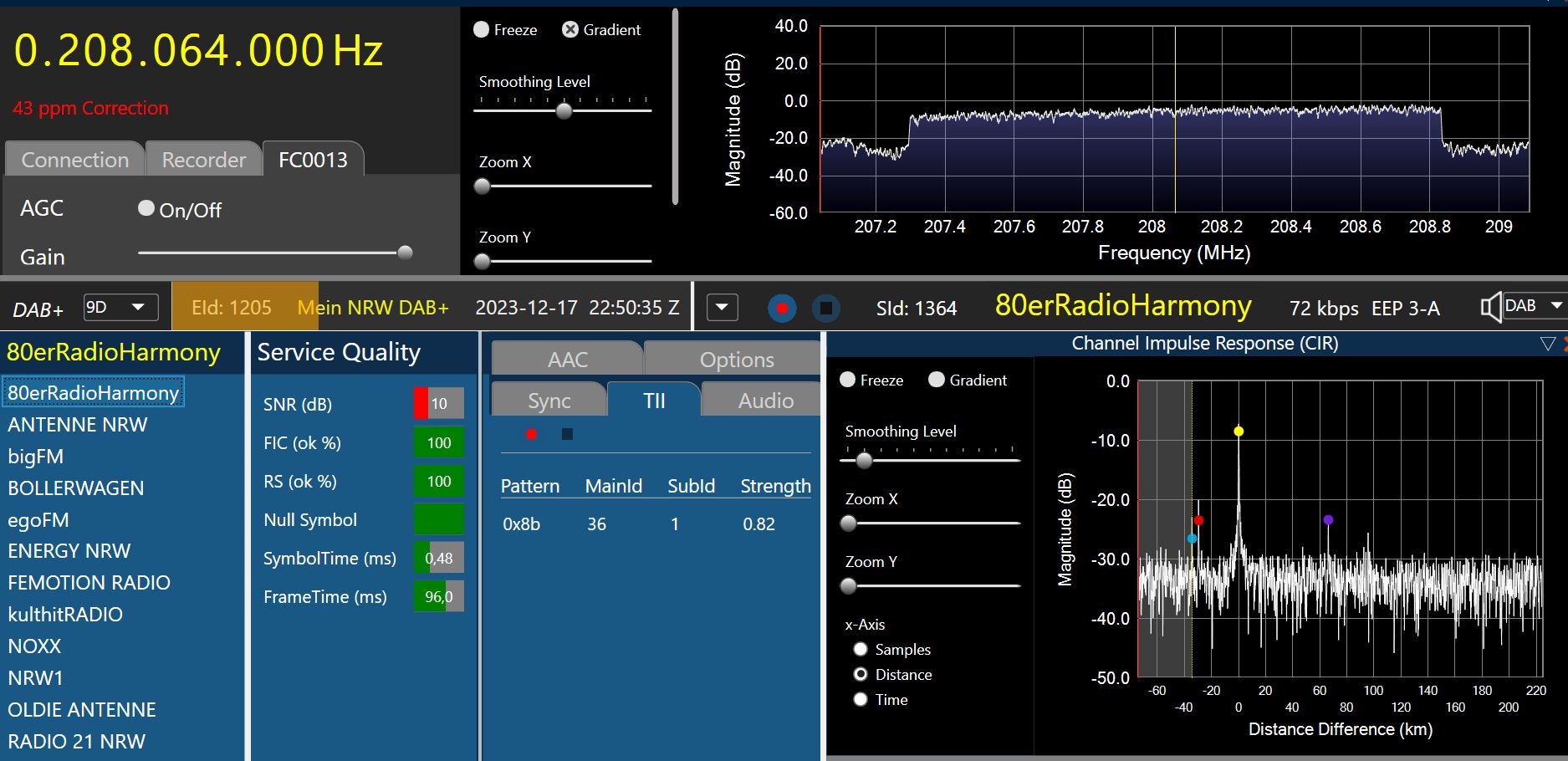Click the SId: 1364 label

[917, 309]
